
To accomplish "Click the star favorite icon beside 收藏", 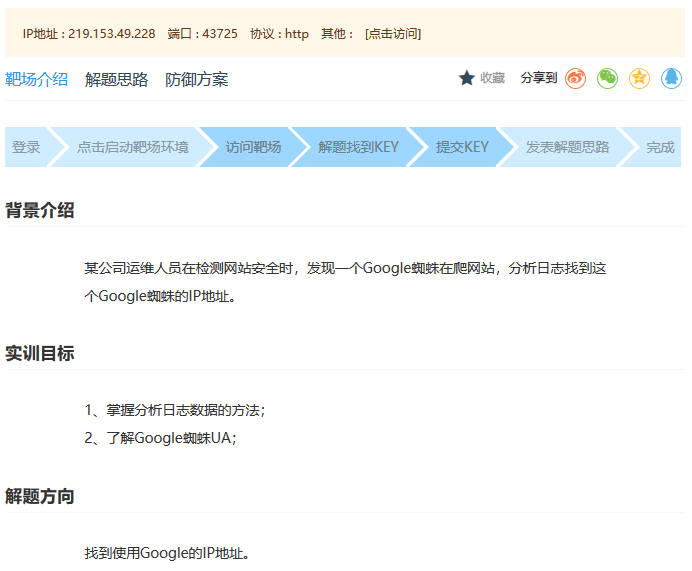I will coord(466,78).
